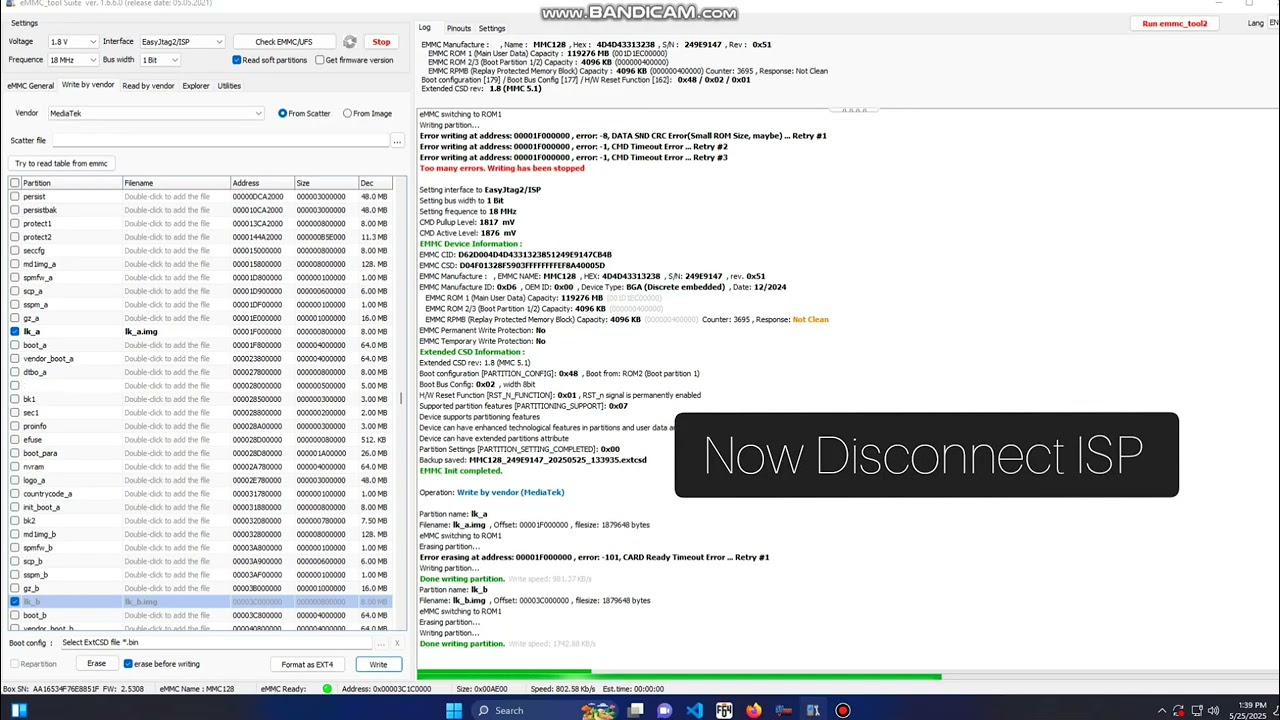The height and width of the screenshot is (720, 1280).
Task: Click the Size column header
Action: coord(326,183)
